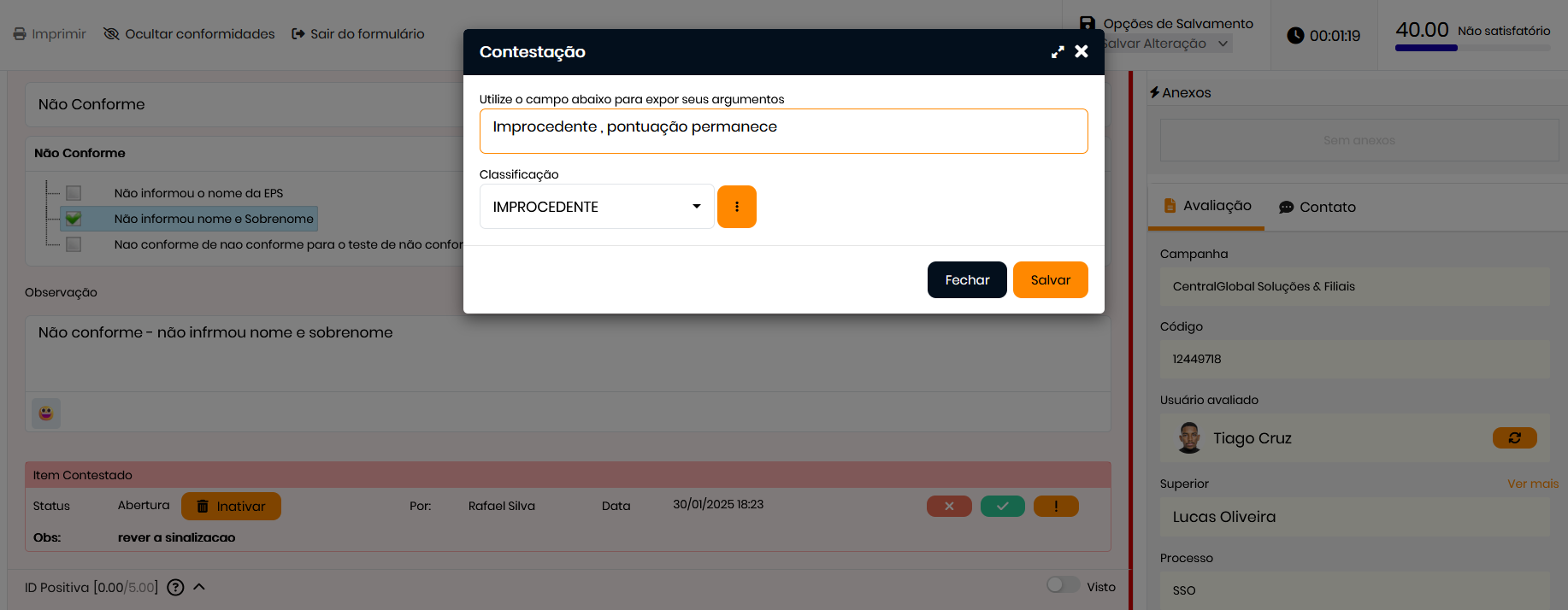
Task: Check 'Não informou o nome da EPS' checkbox
Action: point(74,193)
